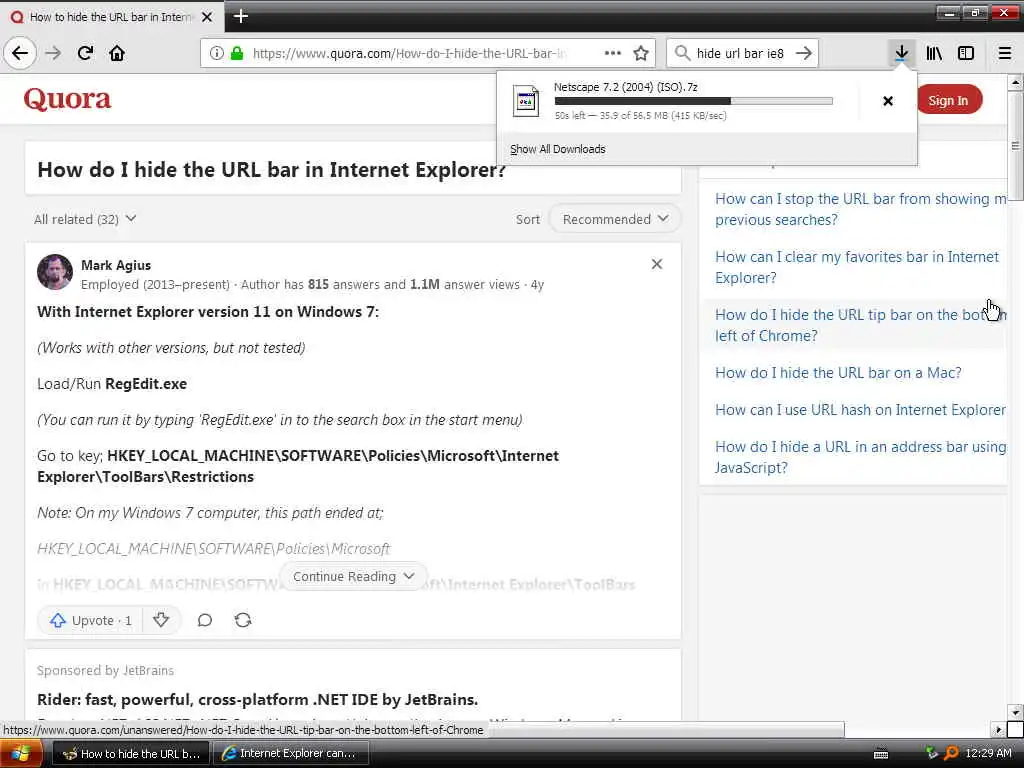This screenshot has width=1024, height=768.
Task: Open 'clear my favorites bar' question
Action: [x=857, y=267]
